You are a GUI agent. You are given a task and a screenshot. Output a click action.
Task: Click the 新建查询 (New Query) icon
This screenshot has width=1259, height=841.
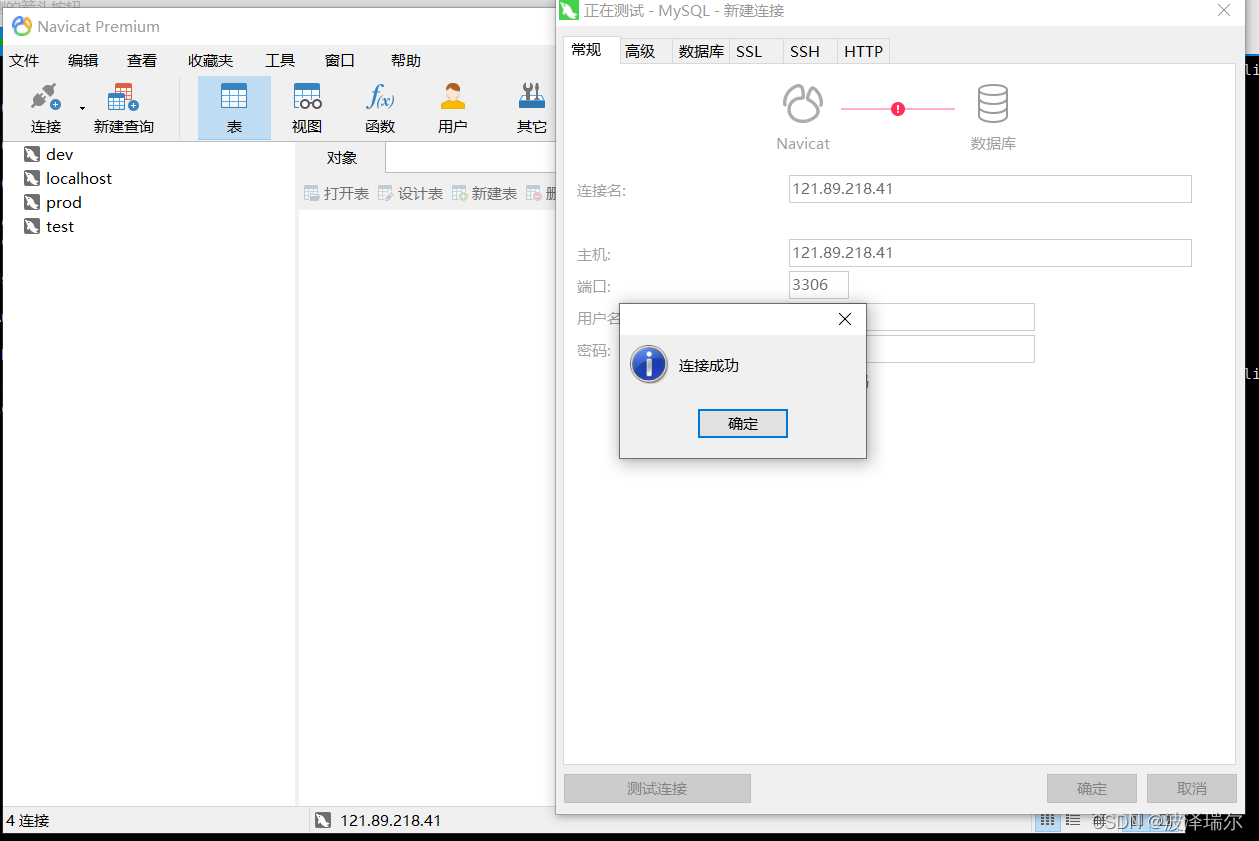pos(123,108)
